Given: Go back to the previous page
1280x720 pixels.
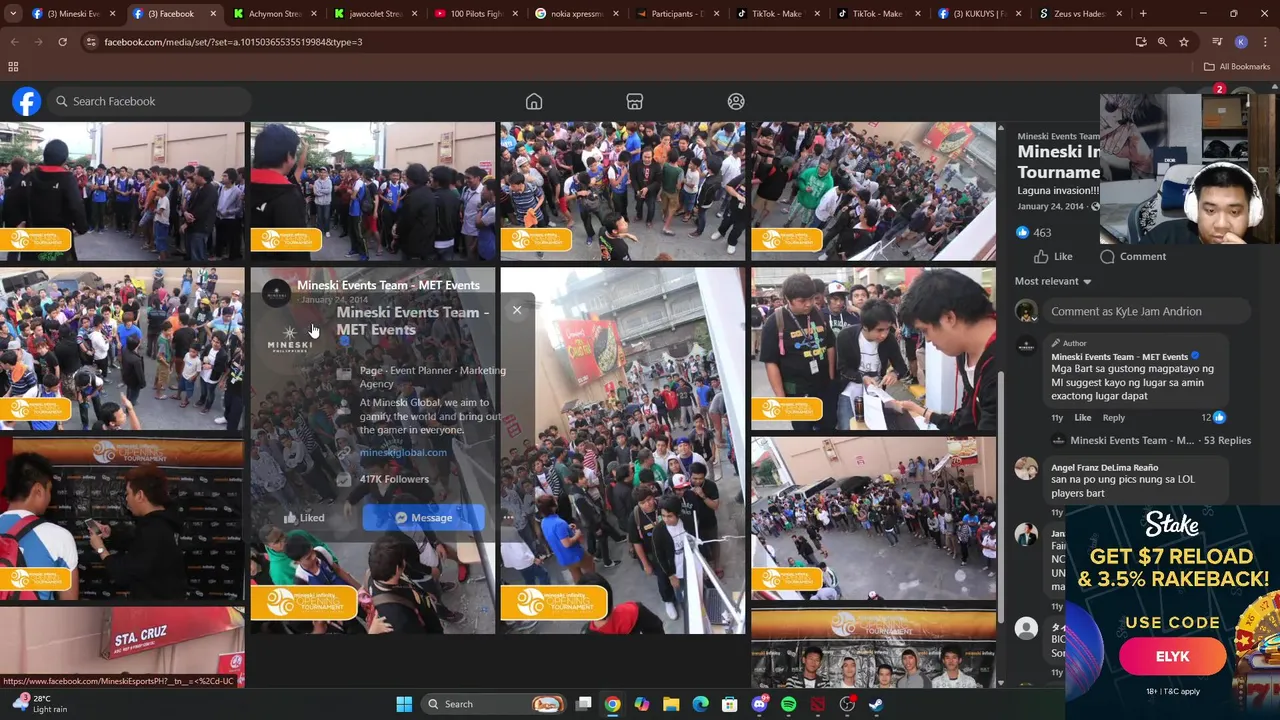Looking at the screenshot, I should click(x=14, y=42).
